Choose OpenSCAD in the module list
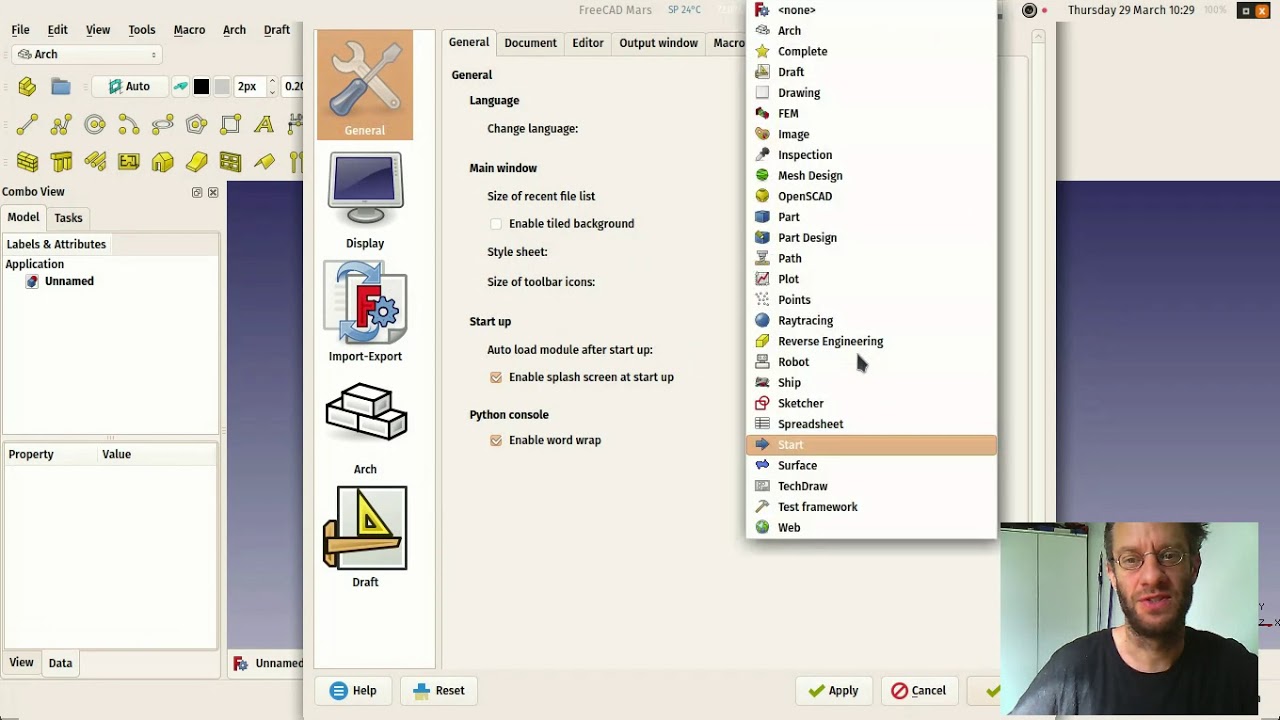 [871, 196]
